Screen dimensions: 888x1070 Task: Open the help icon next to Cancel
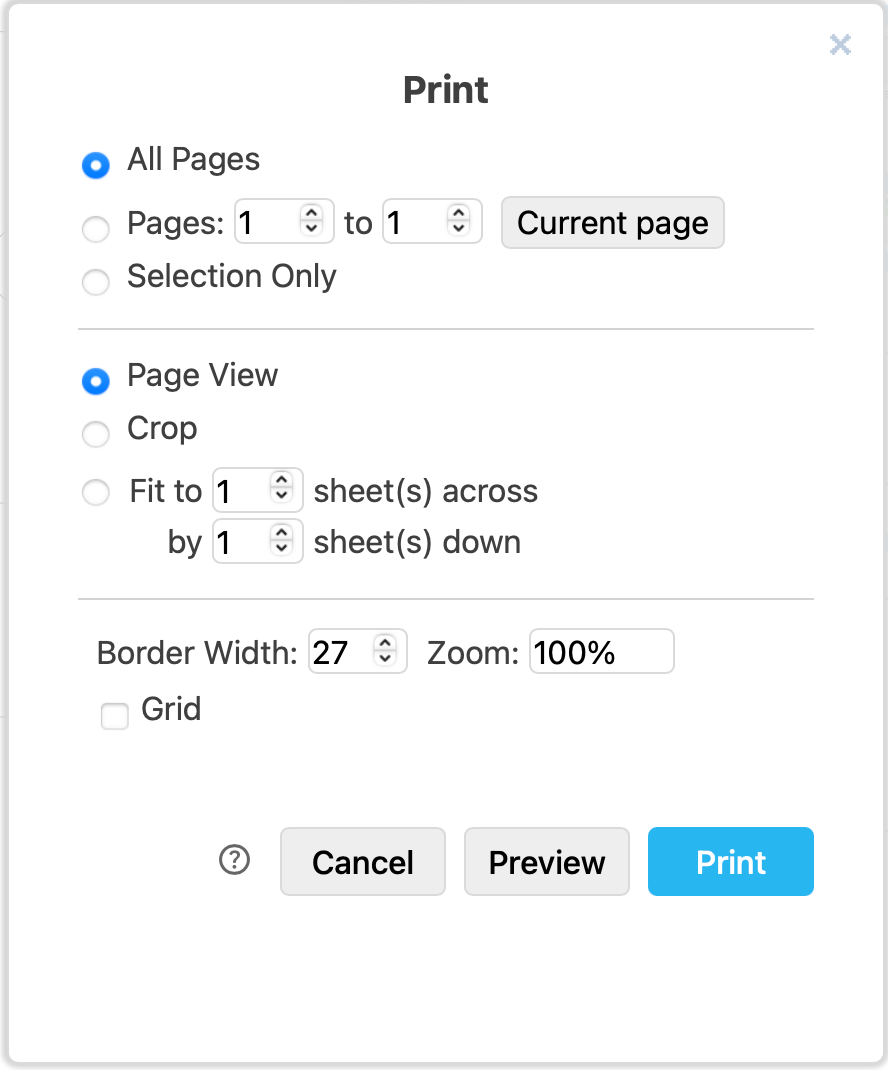click(x=234, y=860)
